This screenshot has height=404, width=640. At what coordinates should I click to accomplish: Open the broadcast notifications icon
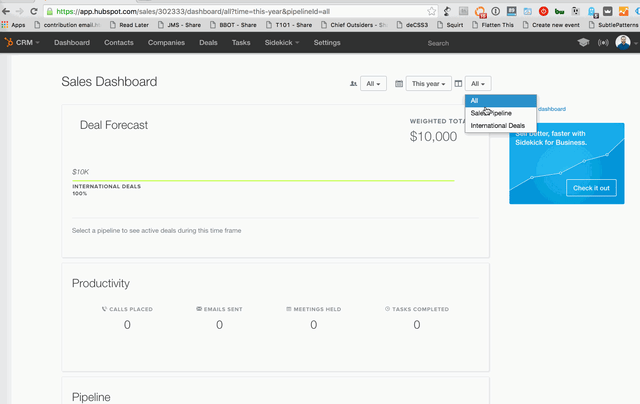[x=603, y=42]
